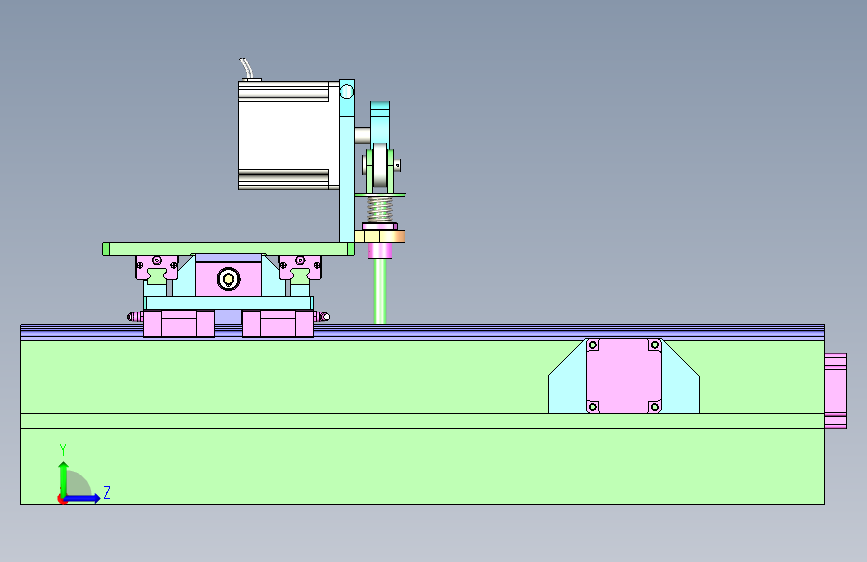867x562 pixels.
Task: Select the left pink slider block on the rail
Action: [179, 324]
